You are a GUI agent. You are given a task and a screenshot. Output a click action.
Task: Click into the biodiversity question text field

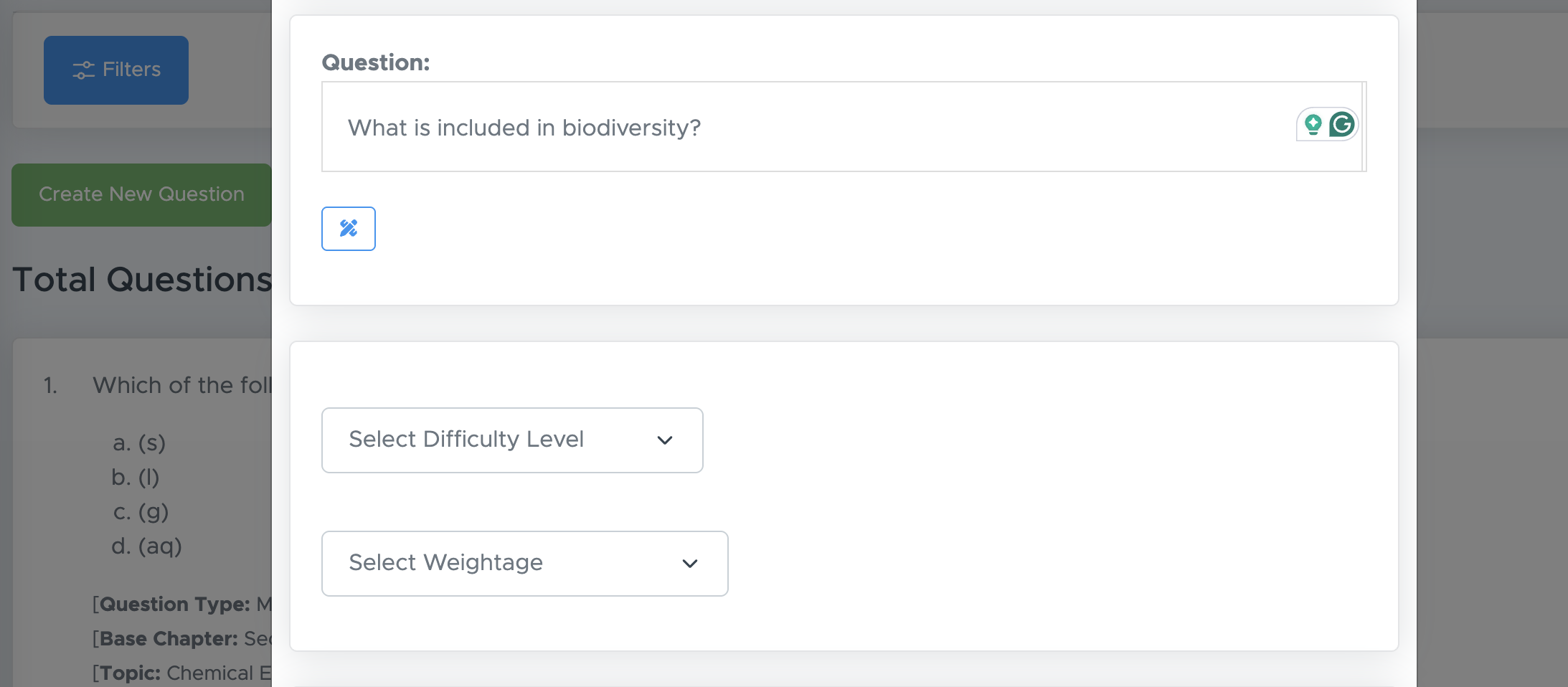(789, 128)
